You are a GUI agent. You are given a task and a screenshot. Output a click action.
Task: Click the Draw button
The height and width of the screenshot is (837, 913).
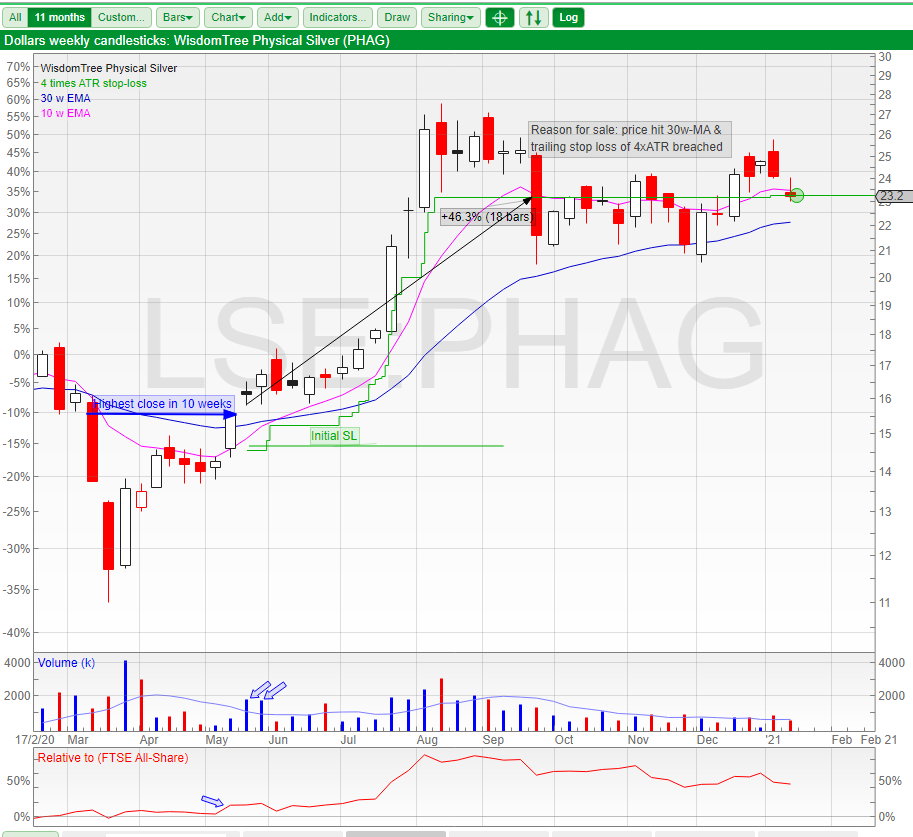pos(397,17)
